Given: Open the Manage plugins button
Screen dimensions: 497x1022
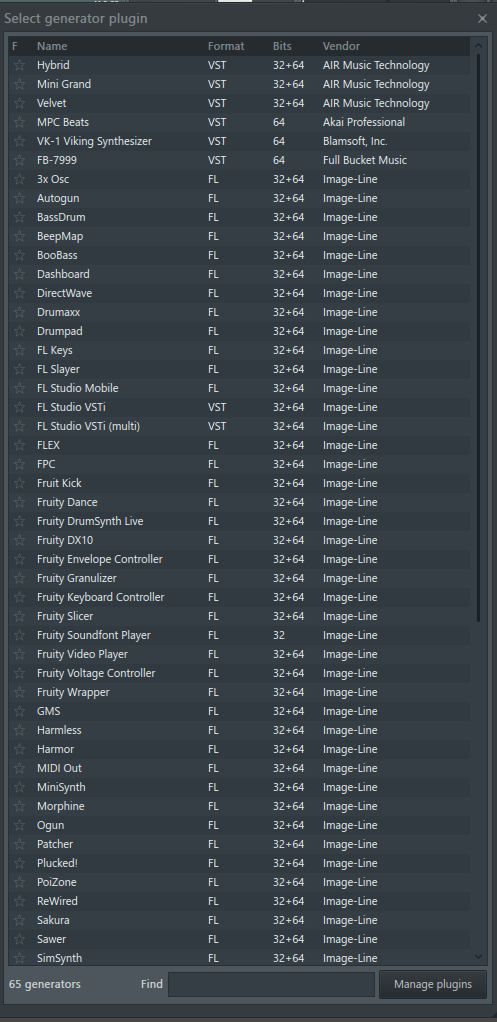Looking at the screenshot, I should (433, 984).
